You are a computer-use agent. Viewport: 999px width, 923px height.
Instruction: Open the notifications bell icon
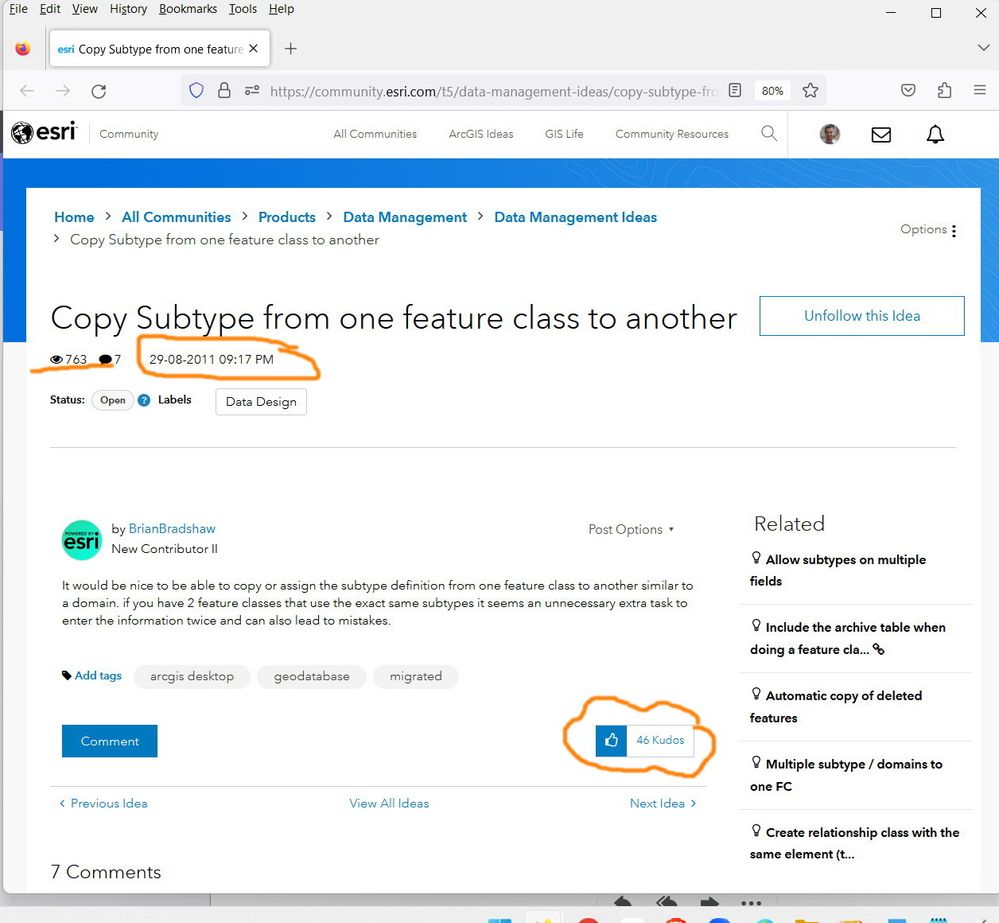(x=935, y=134)
